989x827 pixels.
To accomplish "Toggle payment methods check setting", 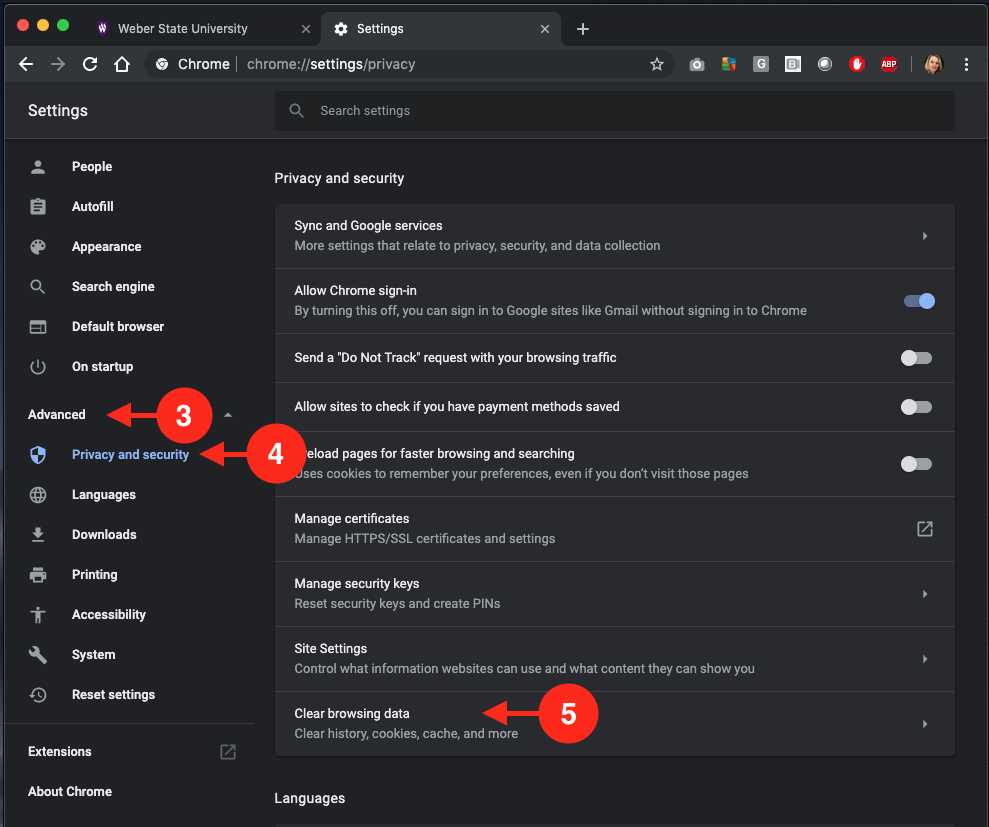I will point(916,407).
